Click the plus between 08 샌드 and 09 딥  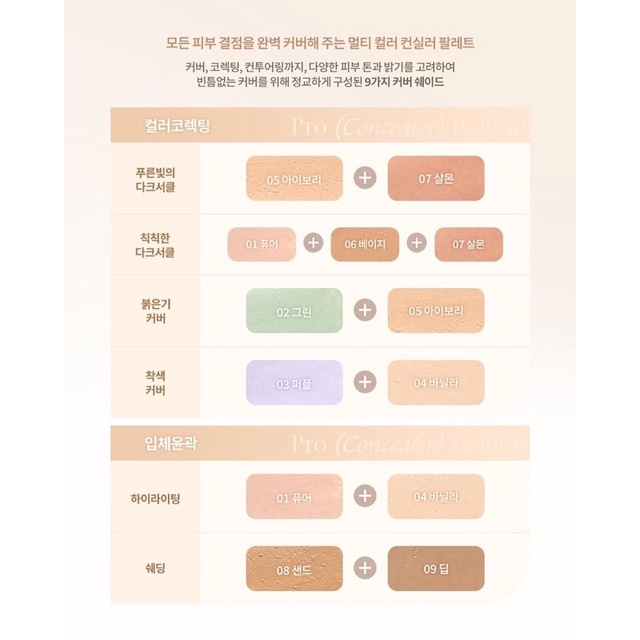[365, 565]
